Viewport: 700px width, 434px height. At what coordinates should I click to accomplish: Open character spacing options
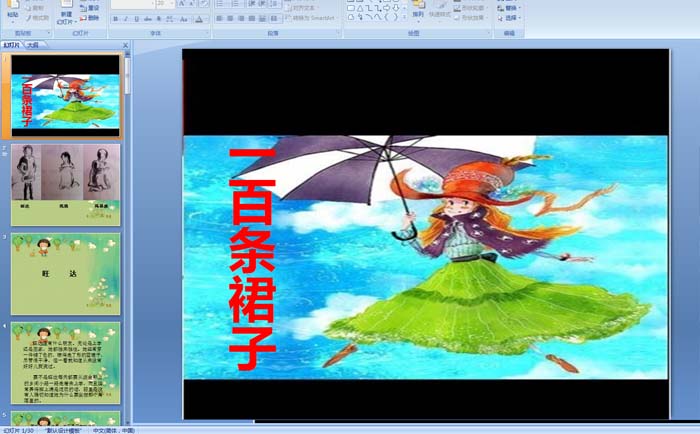click(170, 19)
